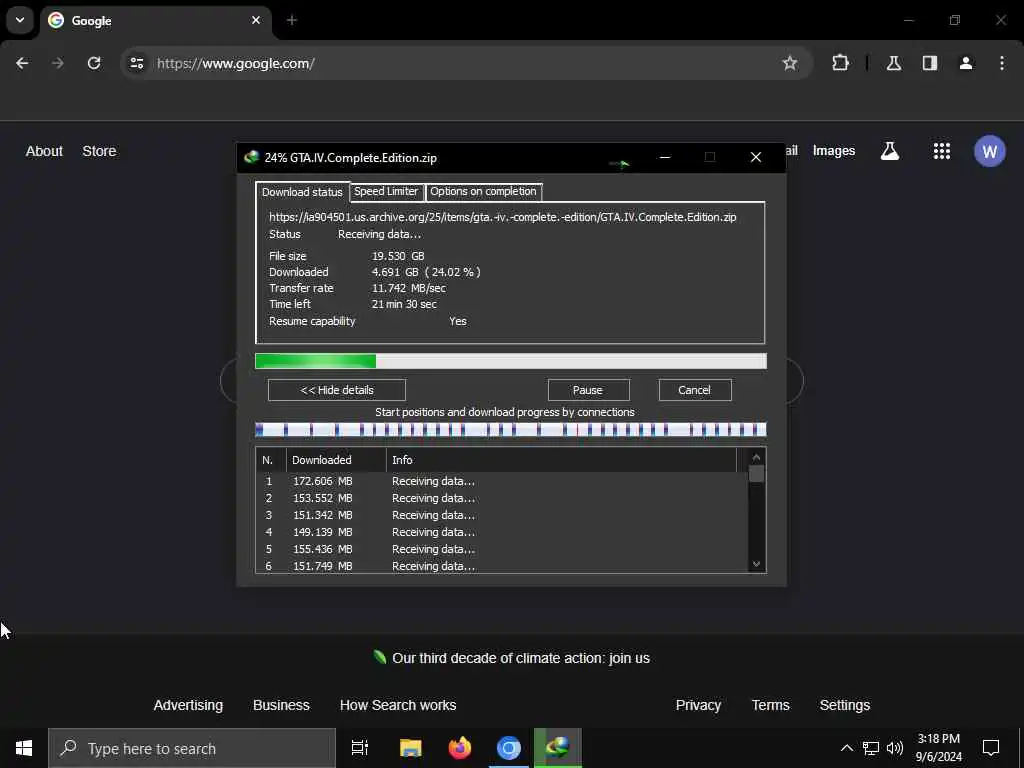
Task: Open Search Labs flask on Google page
Action: pos(889,152)
